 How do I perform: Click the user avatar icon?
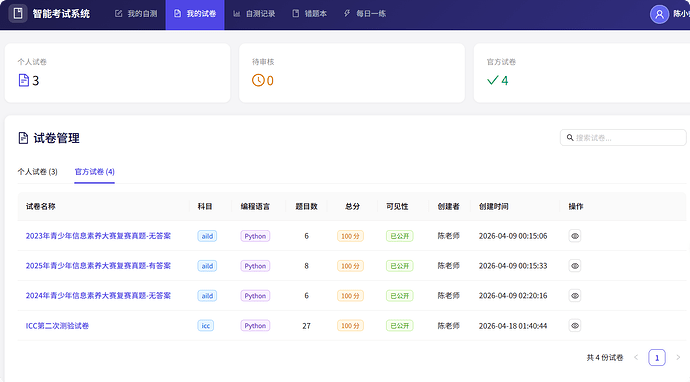click(x=659, y=14)
